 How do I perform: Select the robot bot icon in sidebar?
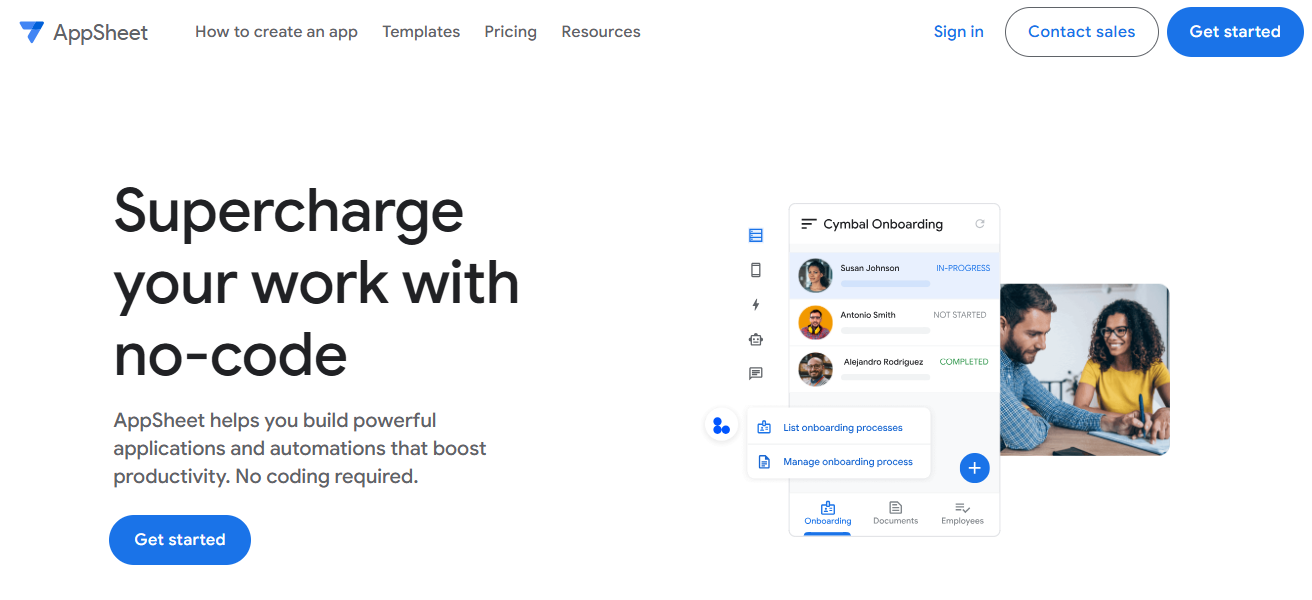click(x=756, y=339)
